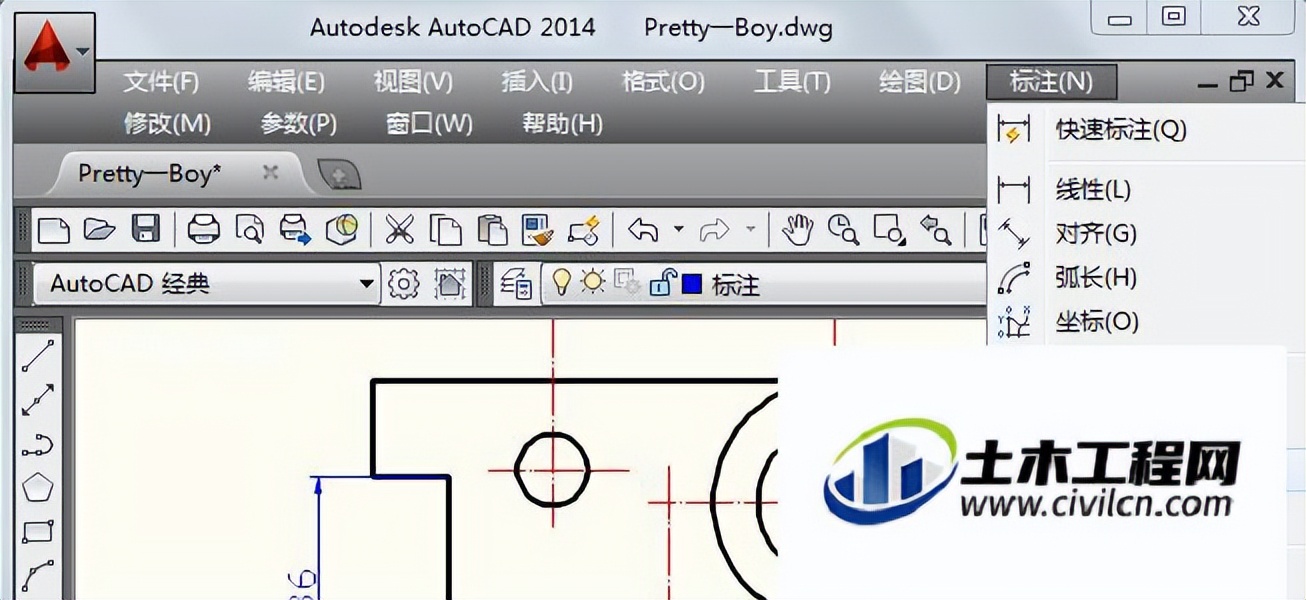Toggle the layer lock padlock icon
Viewport: 1306px width, 600px height.
point(661,284)
